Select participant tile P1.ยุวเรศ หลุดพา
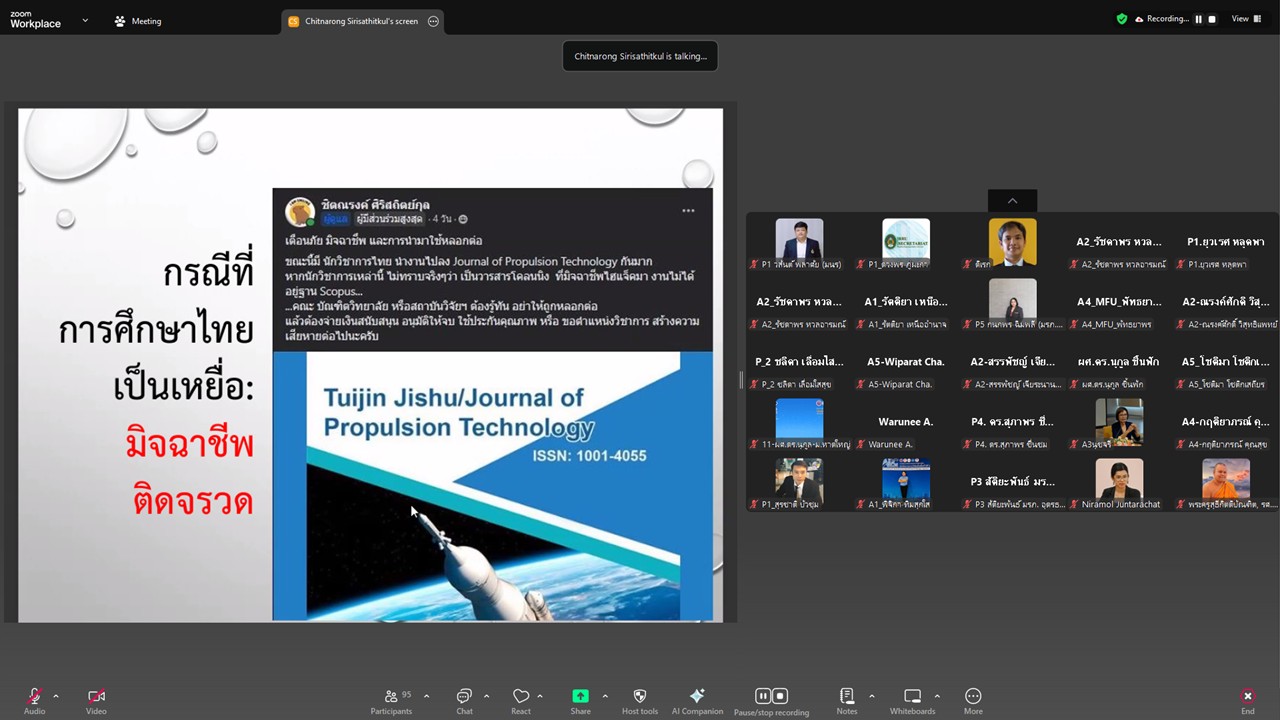Screen dimensions: 1280x720 point(1225,244)
